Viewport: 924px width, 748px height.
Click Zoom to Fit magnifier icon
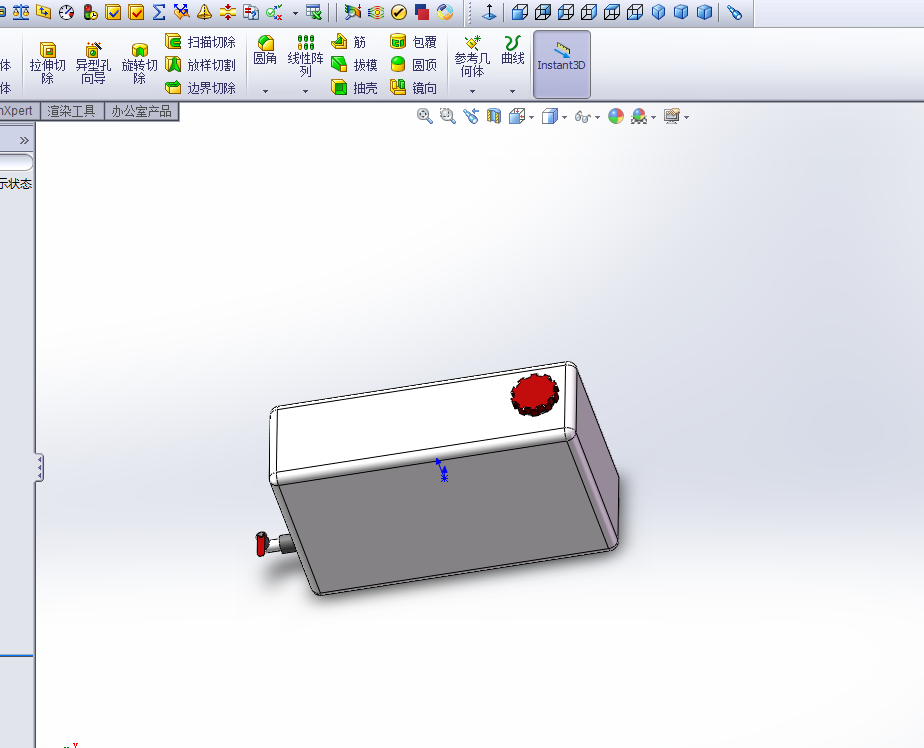(424, 116)
